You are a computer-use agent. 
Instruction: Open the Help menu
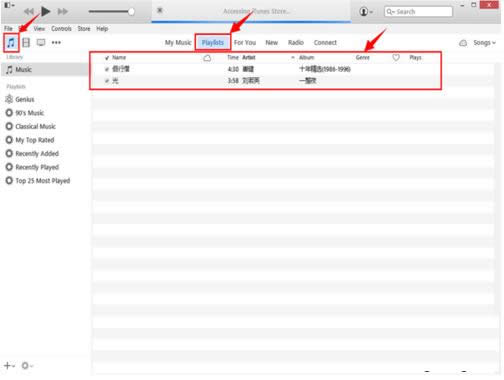102,29
